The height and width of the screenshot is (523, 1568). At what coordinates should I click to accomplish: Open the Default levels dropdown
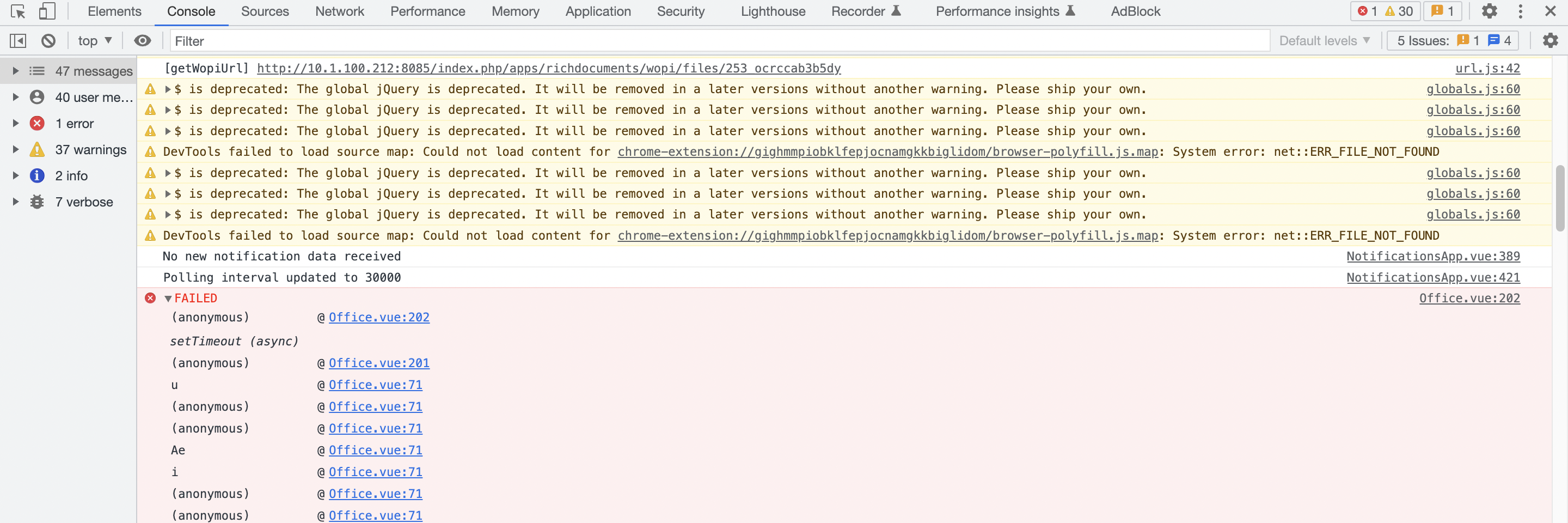click(1325, 41)
